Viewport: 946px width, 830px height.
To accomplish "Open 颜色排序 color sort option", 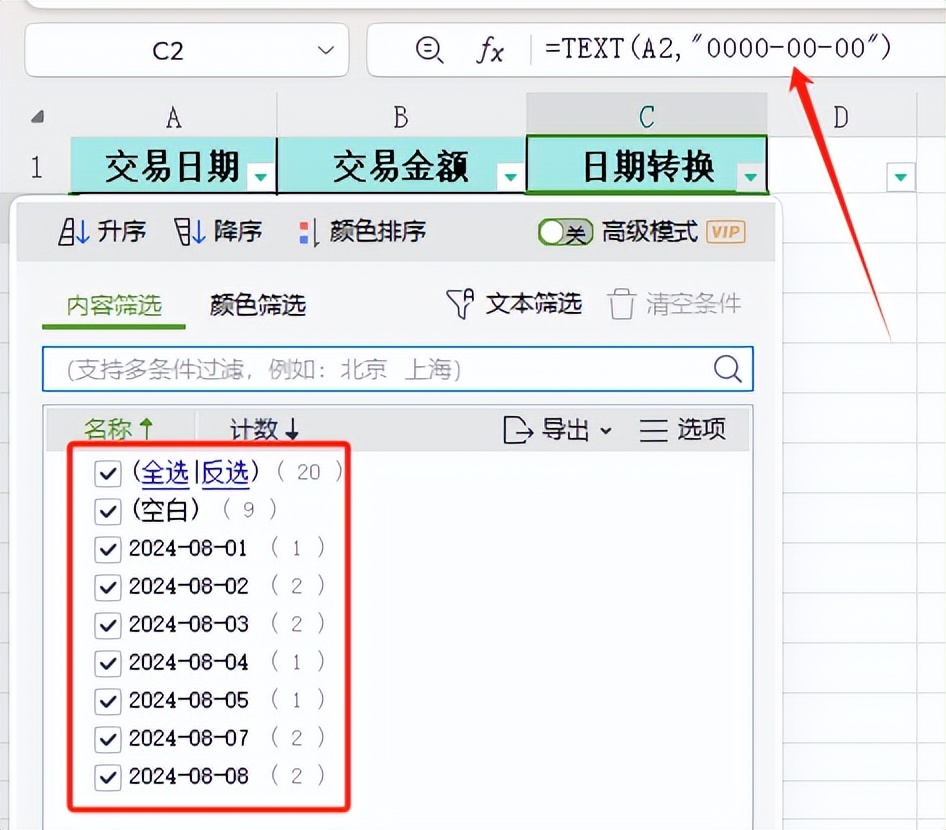I will coord(362,232).
